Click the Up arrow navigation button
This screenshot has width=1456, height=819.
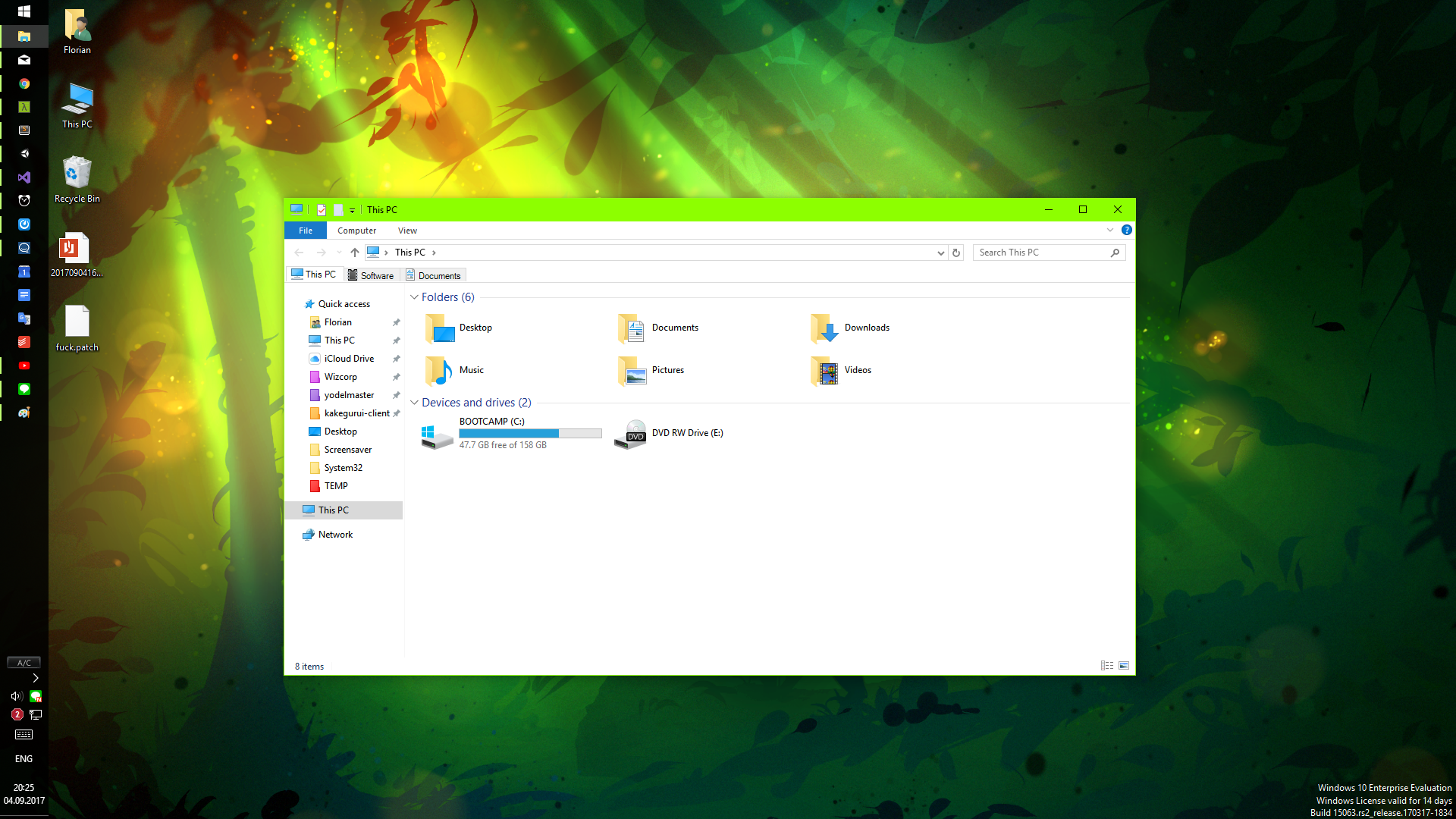pyautogui.click(x=355, y=253)
